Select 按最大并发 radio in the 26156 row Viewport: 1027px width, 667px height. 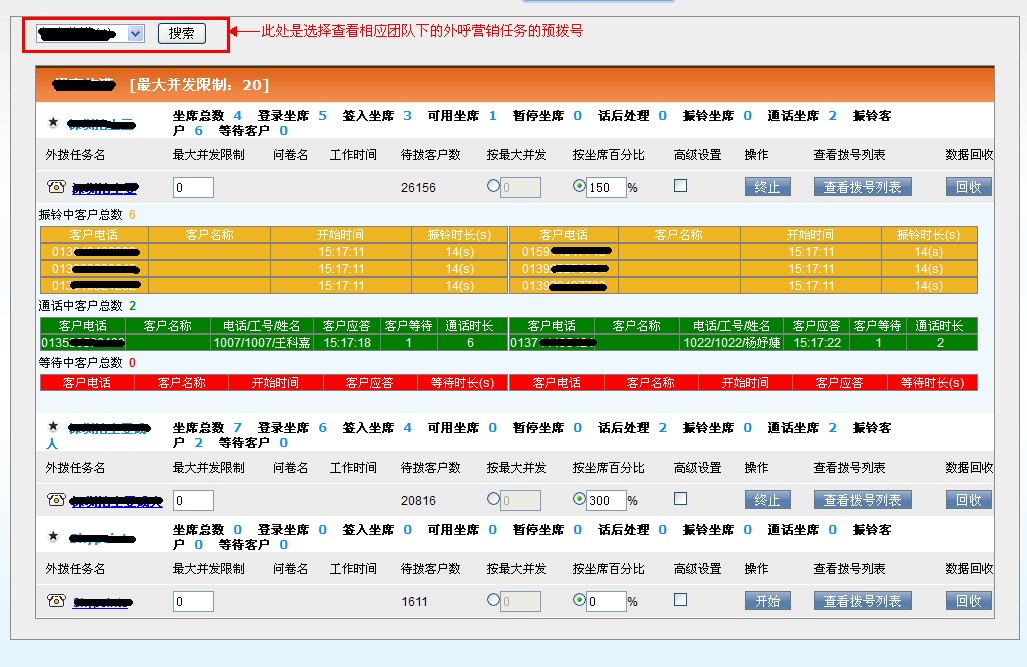pyautogui.click(x=493, y=186)
